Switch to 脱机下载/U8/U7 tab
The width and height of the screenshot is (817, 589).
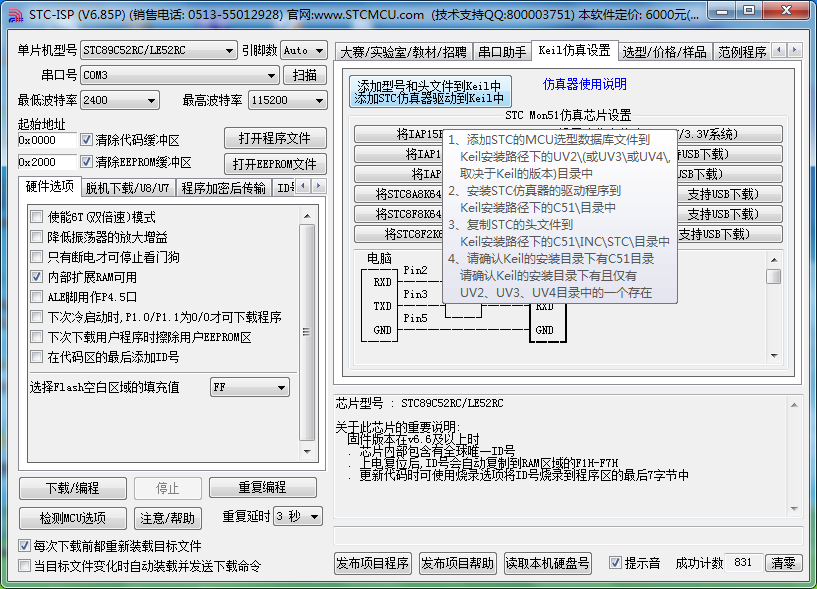[x=128, y=188]
